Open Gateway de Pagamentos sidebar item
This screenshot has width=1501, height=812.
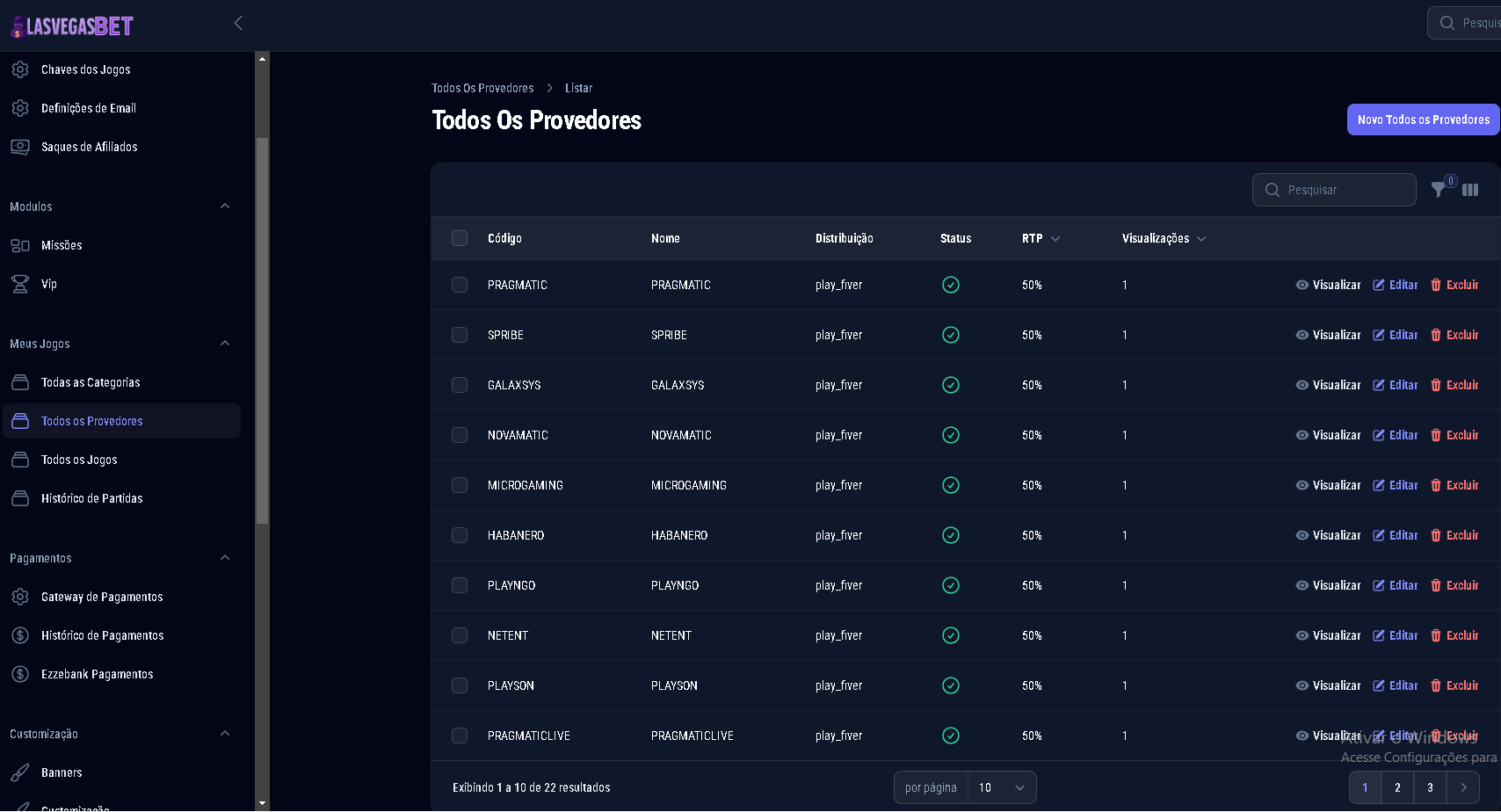pyautogui.click(x=122, y=597)
